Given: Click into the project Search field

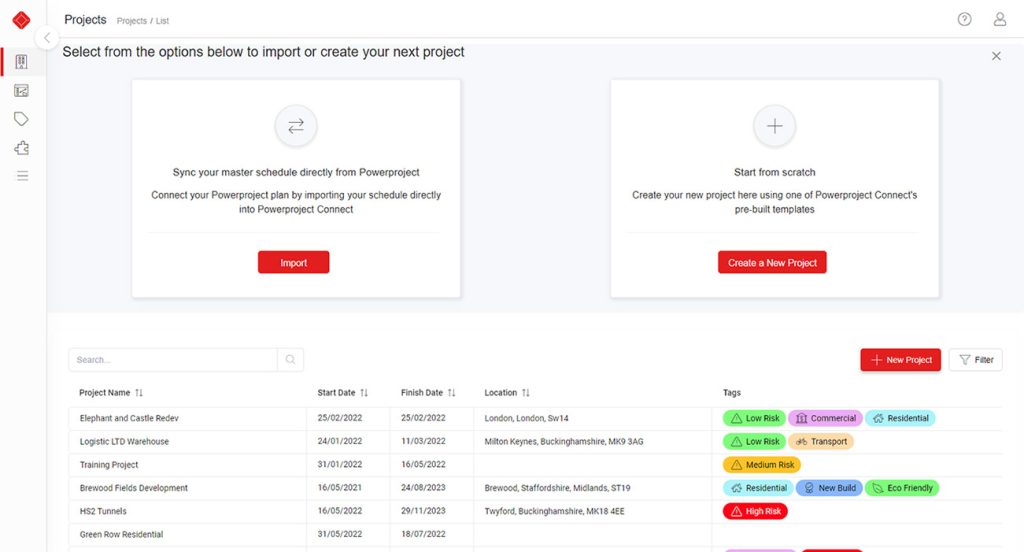Looking at the screenshot, I should 172,360.
